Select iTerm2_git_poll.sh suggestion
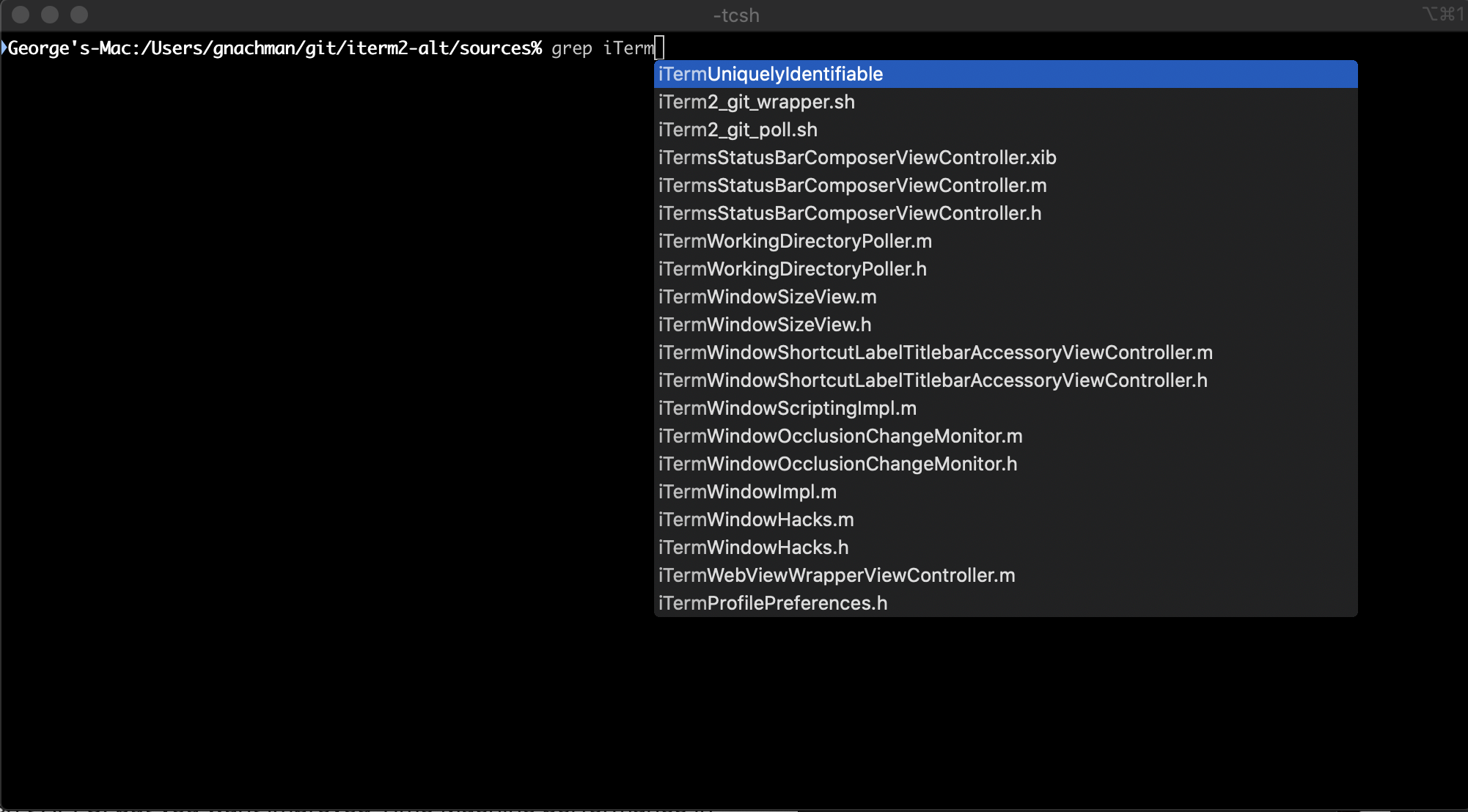This screenshot has width=1468, height=812. pyautogui.click(x=738, y=129)
